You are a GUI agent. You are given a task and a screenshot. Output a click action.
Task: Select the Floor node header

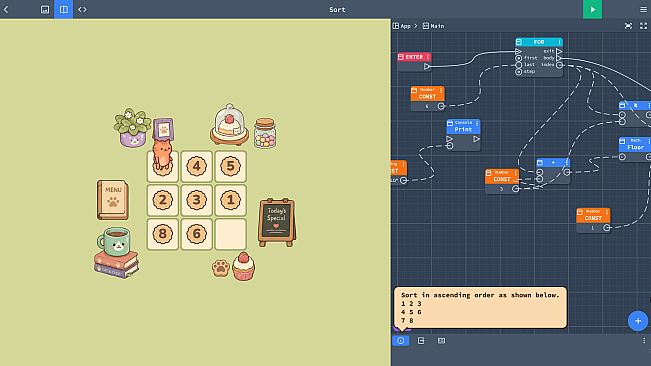pos(635,144)
